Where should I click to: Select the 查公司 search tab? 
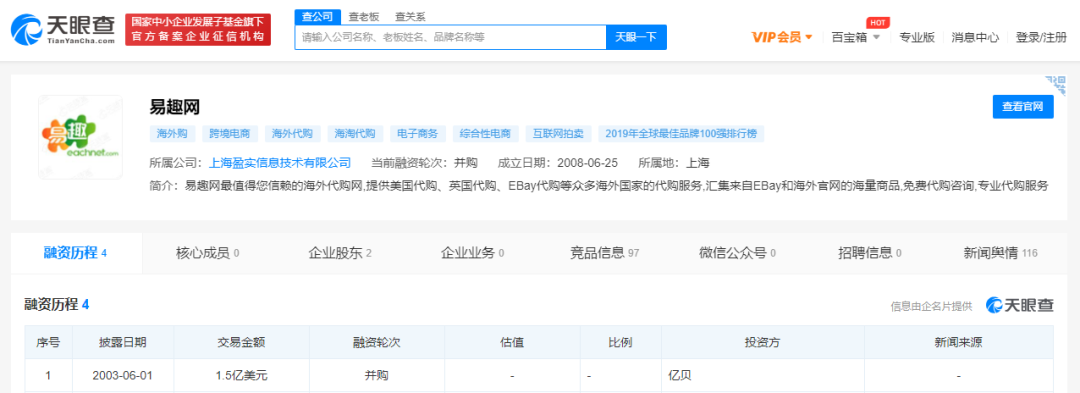point(317,16)
